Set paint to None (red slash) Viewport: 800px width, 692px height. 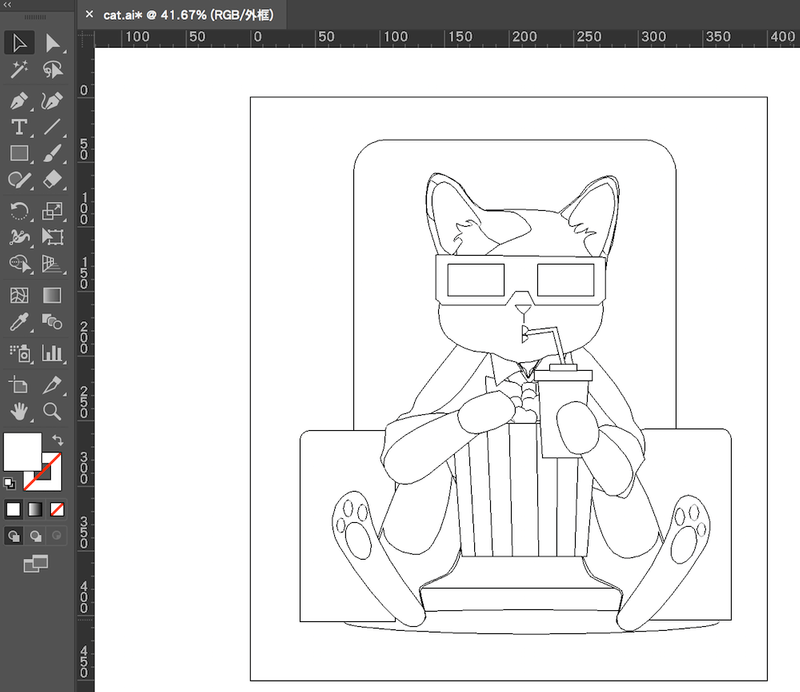[57, 509]
